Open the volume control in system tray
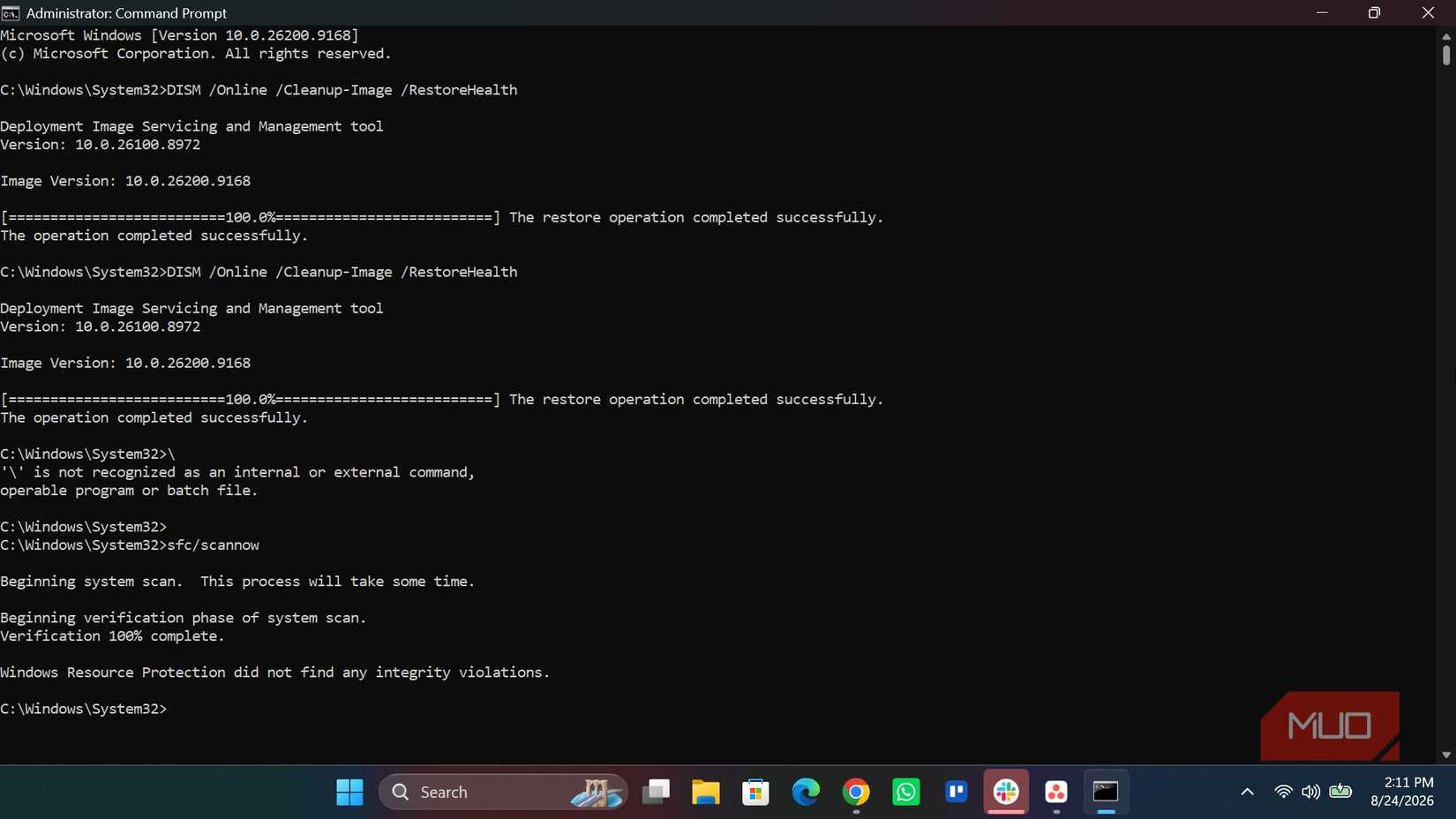This screenshot has height=819, width=1456. click(1311, 792)
